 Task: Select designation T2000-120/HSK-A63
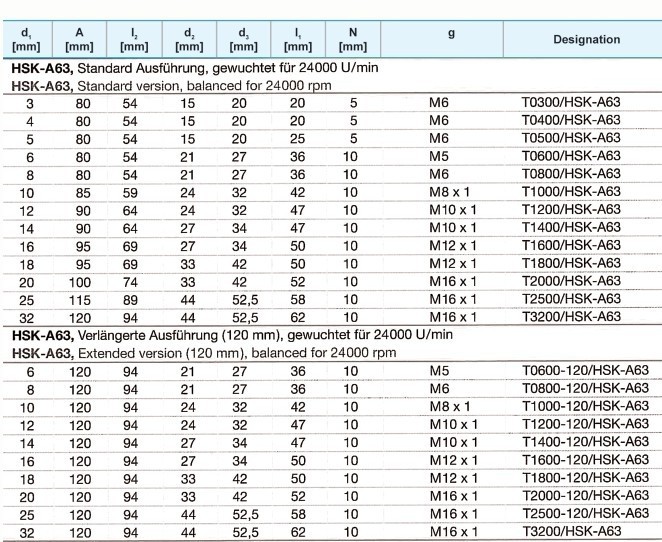(x=585, y=496)
